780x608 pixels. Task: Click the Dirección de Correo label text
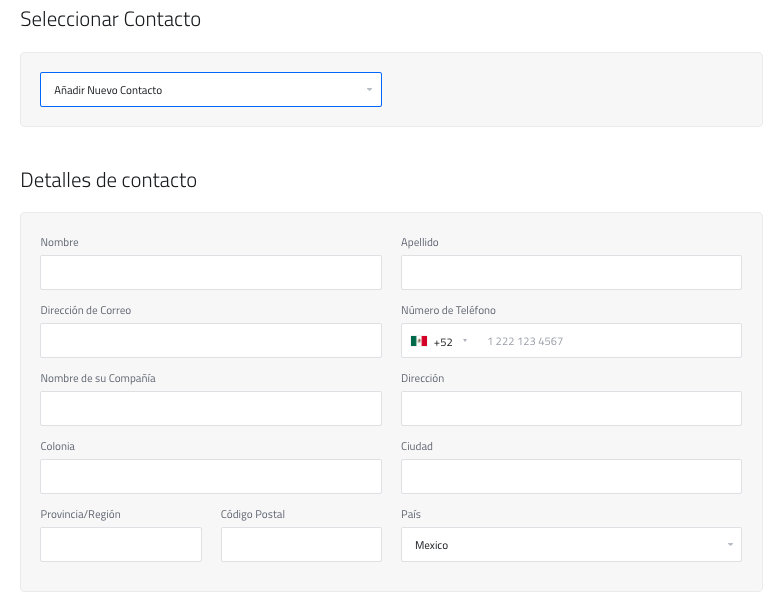86,310
